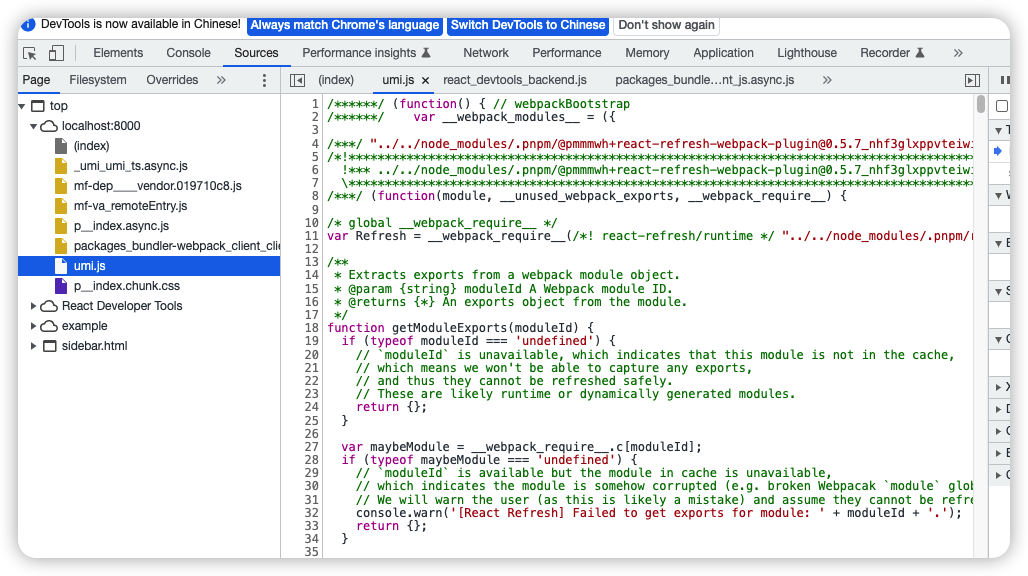Click the _umi_umi_ts.async.js file icon
The image size is (1028, 576).
click(61, 166)
